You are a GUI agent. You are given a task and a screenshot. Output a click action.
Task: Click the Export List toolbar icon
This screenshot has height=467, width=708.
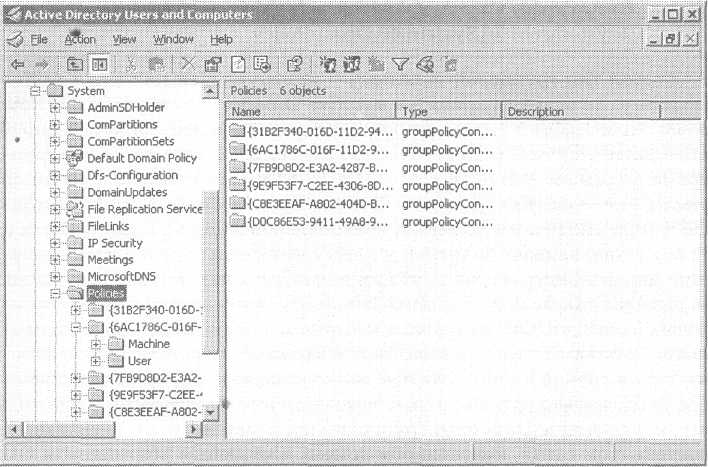pos(262,65)
